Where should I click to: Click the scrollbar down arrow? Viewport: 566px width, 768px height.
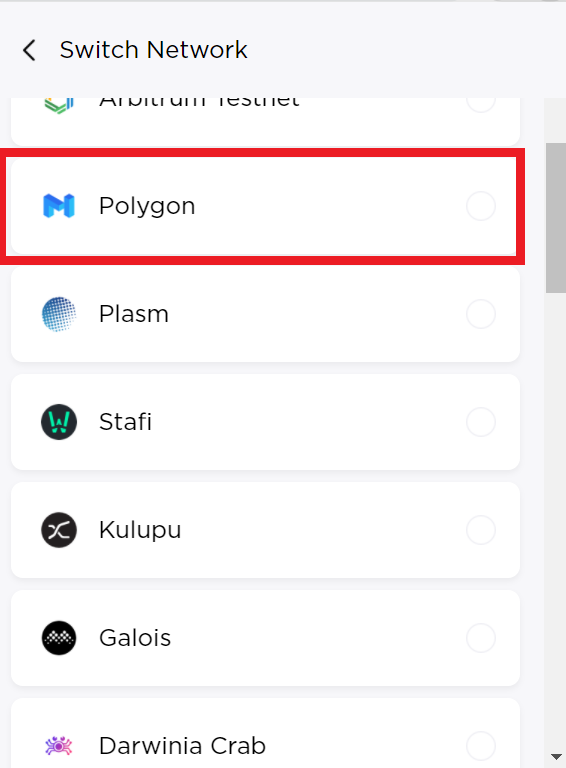(556, 757)
